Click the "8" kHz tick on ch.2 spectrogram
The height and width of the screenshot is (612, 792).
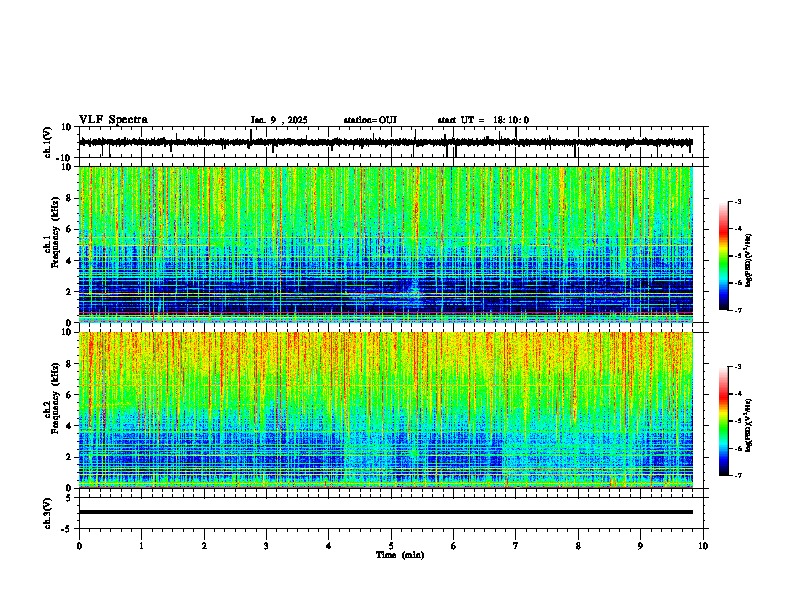click(x=69, y=364)
